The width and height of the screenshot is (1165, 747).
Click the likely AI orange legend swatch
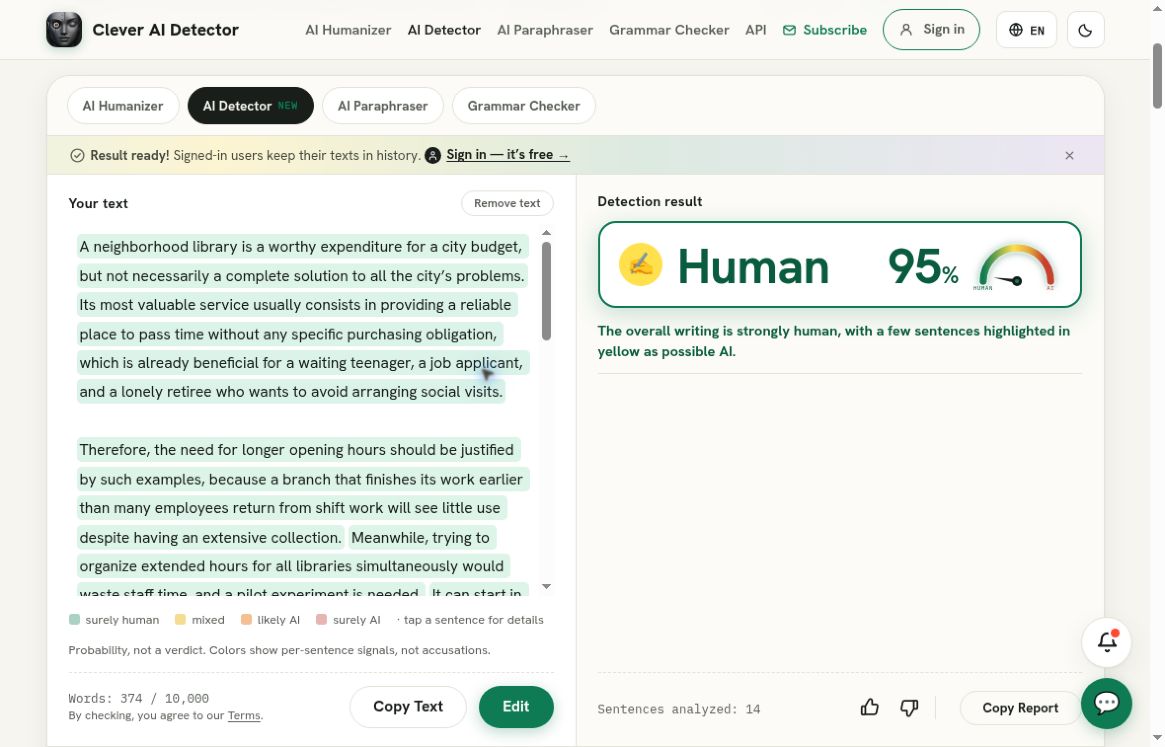[x=246, y=619]
